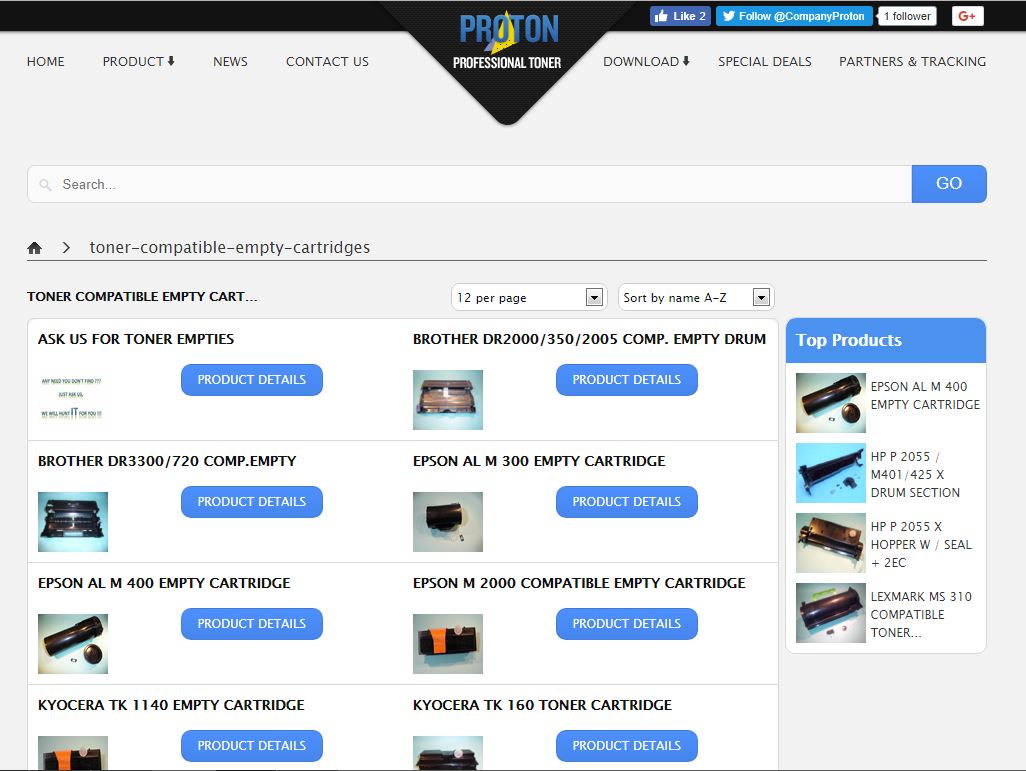Open Epson M 2000 Compatible Empty Cartridge title
Image resolution: width=1026 pixels, height=771 pixels.
579,583
